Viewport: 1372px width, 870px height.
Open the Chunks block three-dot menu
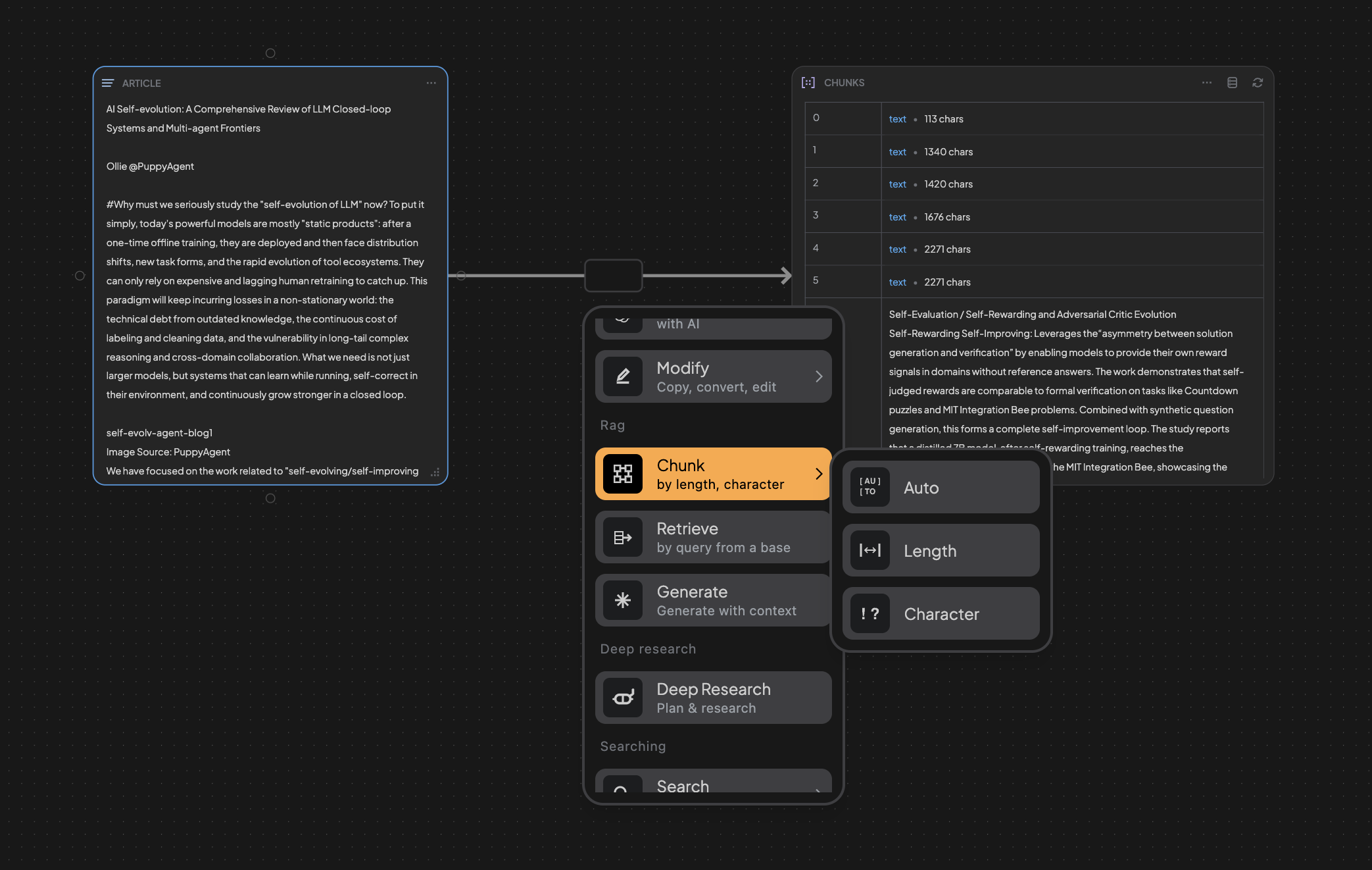coord(1206,82)
